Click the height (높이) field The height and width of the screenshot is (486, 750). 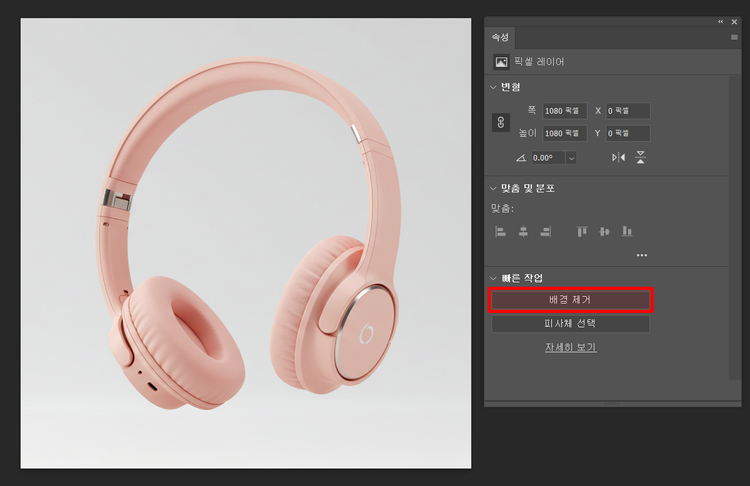point(564,133)
